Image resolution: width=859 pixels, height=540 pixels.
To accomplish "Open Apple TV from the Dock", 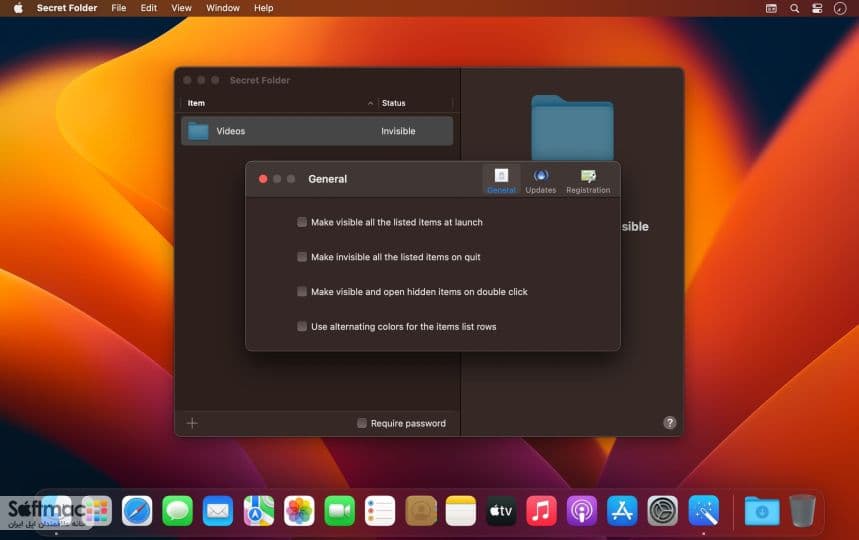I will tap(501, 511).
